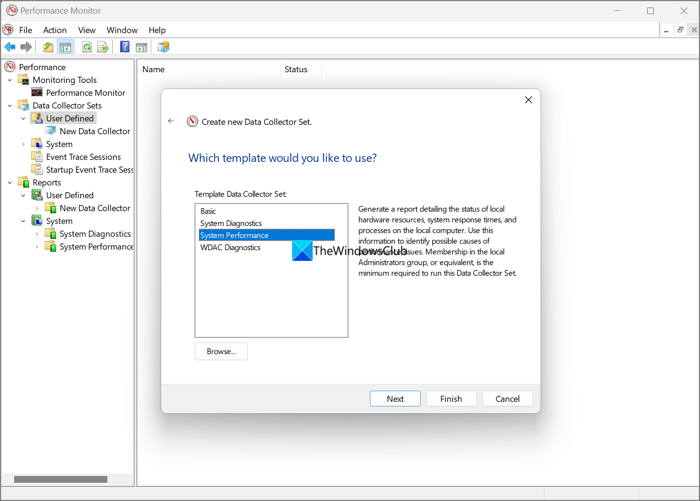Click the Back arrow toolbar icon
This screenshot has height=501, width=700.
pyautogui.click(x=10, y=47)
